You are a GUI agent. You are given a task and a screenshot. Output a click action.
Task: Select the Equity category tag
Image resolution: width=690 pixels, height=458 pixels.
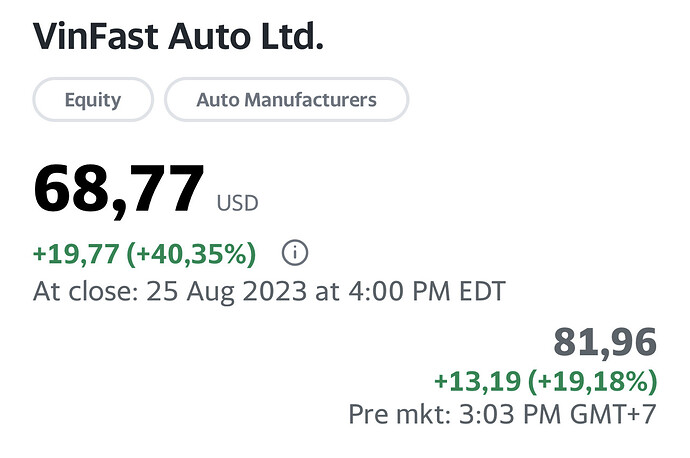93,100
